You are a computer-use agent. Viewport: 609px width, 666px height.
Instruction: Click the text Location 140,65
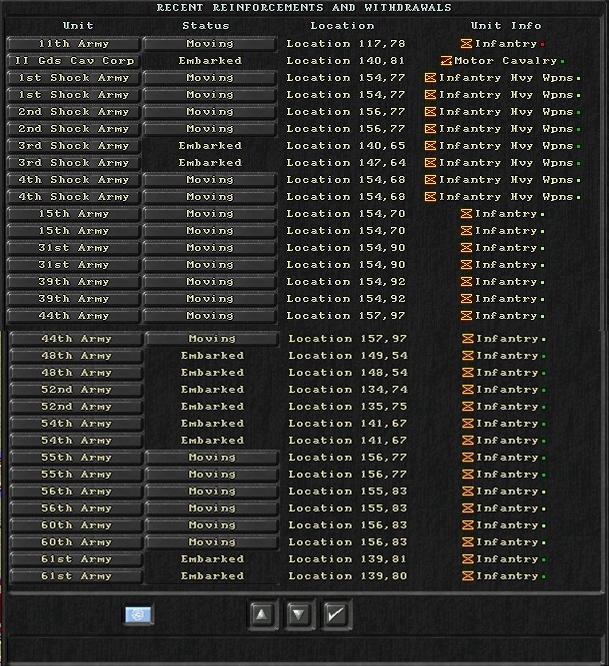(x=346, y=146)
